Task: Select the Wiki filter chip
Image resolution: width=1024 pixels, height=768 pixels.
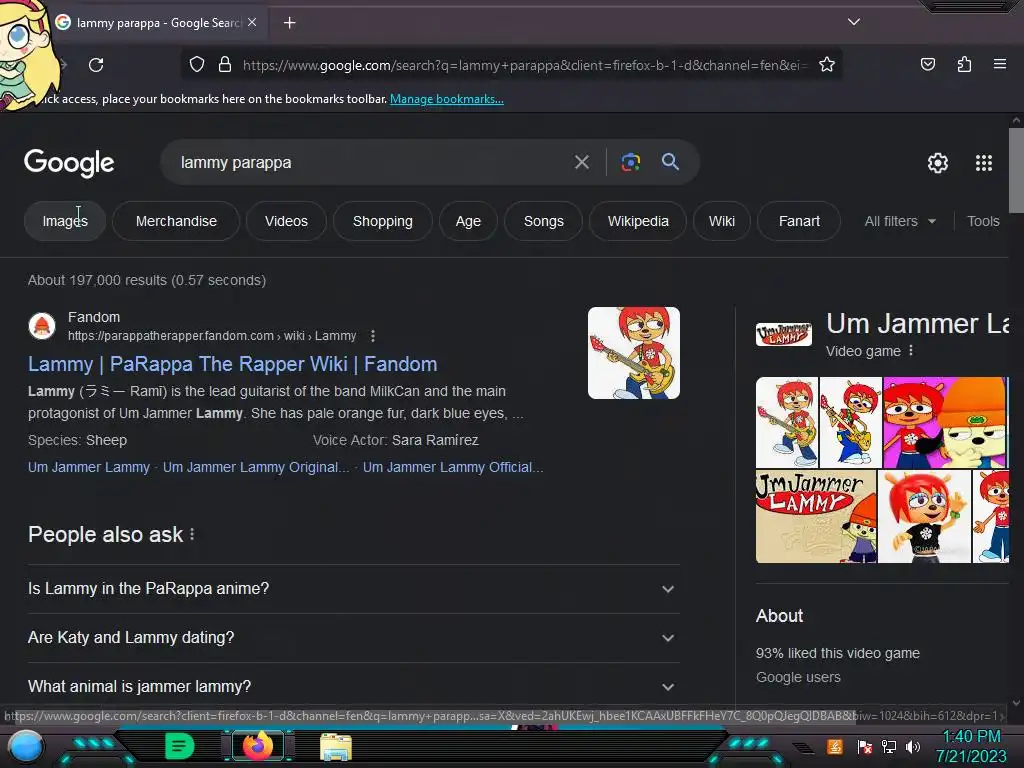Action: tap(722, 221)
